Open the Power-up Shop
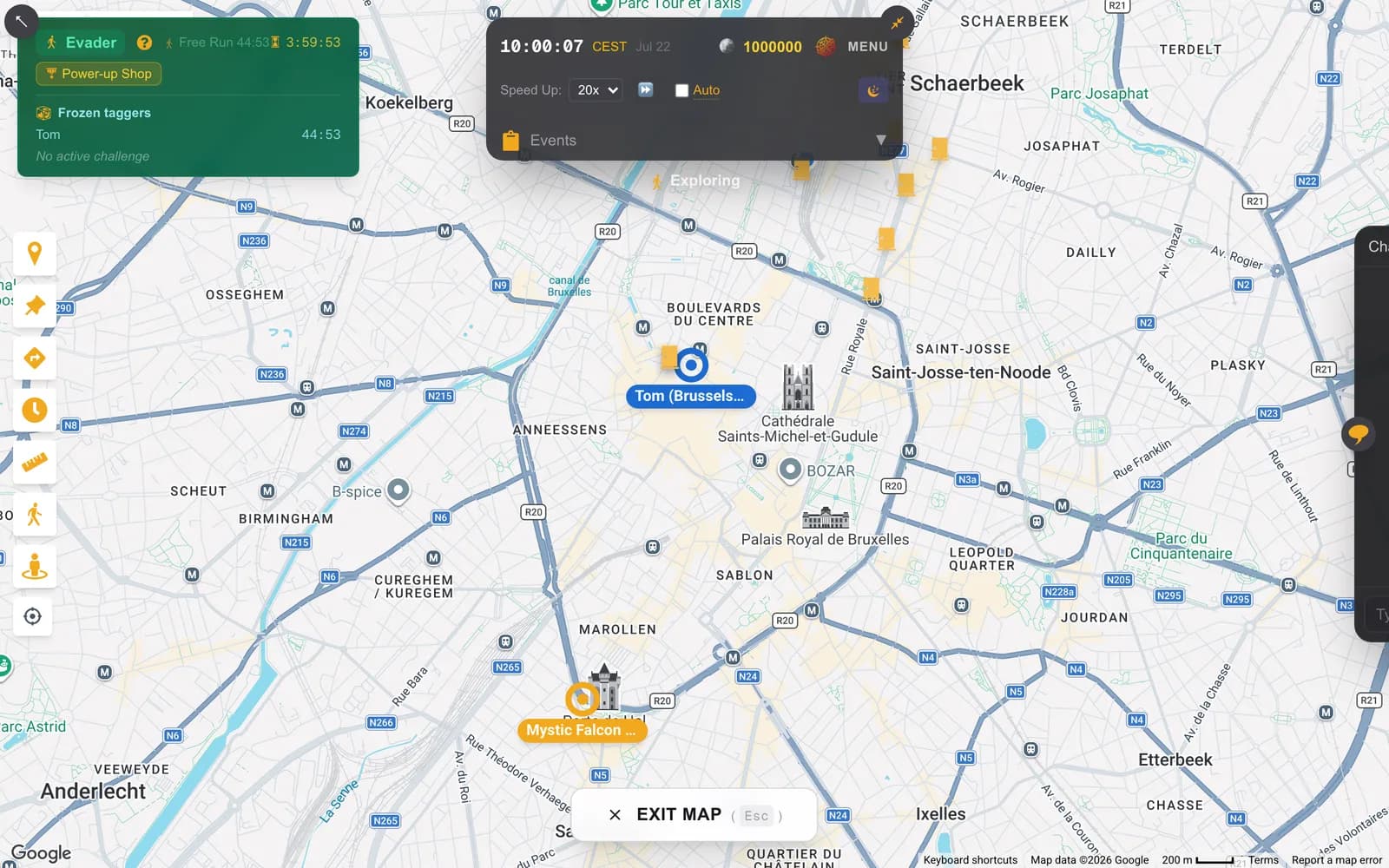The height and width of the screenshot is (868, 1389). point(98,74)
